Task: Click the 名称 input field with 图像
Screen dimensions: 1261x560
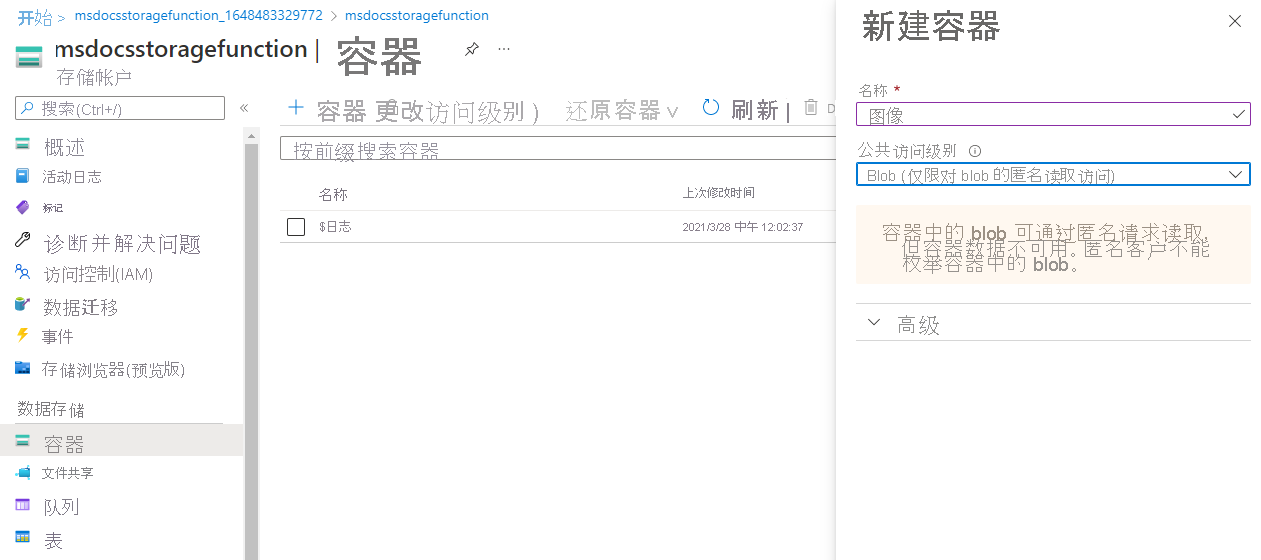Action: coord(1053,114)
